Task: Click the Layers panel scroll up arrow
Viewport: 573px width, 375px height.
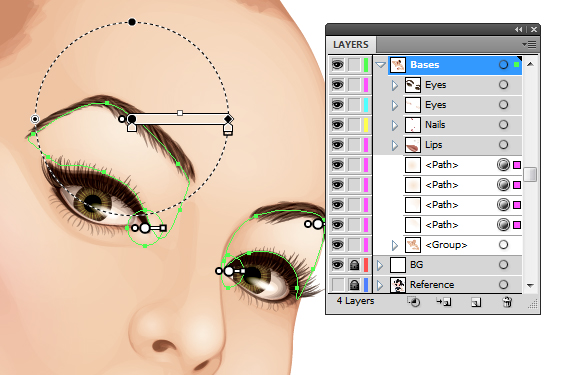Action: click(530, 64)
